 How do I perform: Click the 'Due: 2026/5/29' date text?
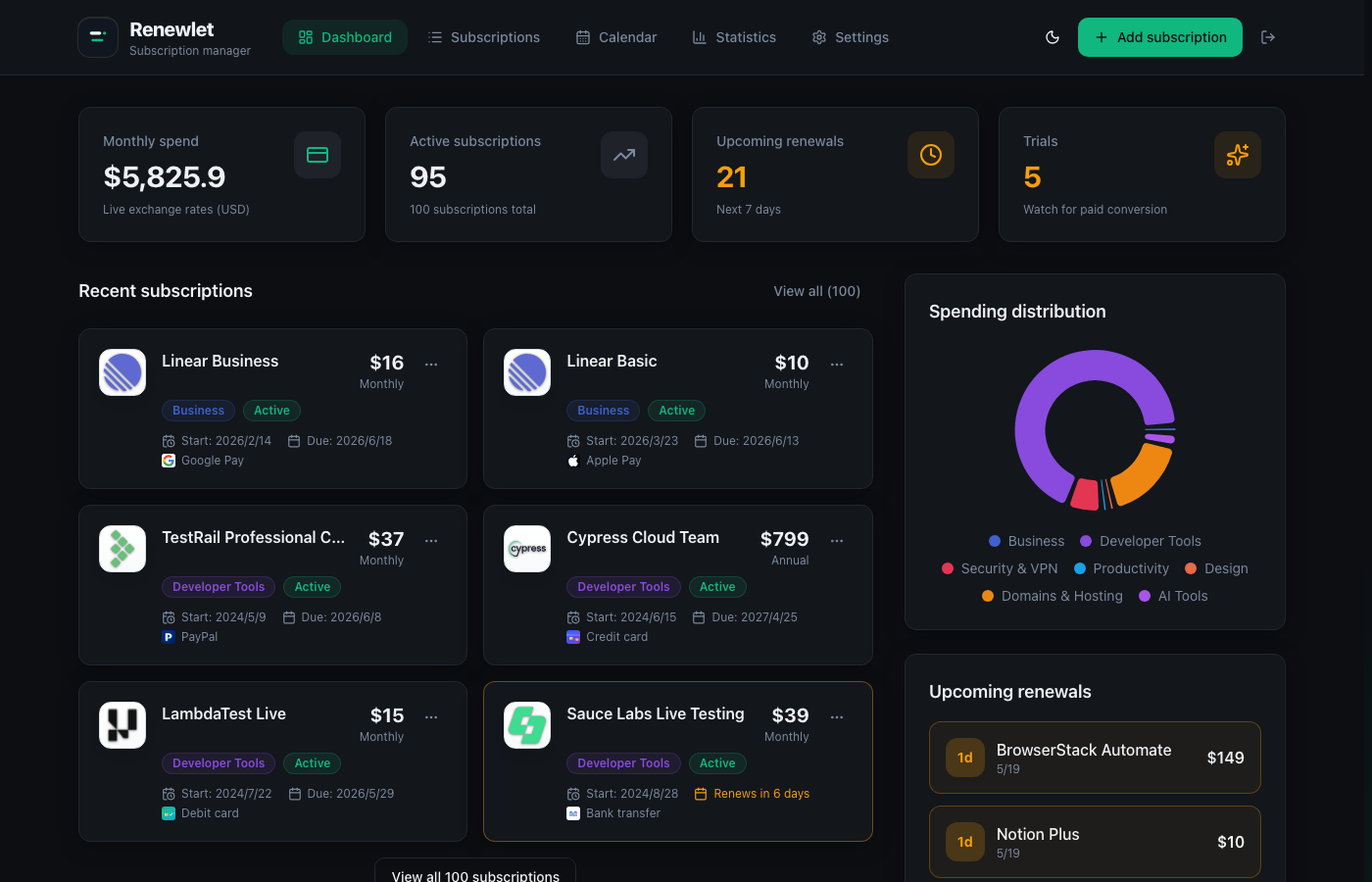pyautogui.click(x=351, y=794)
